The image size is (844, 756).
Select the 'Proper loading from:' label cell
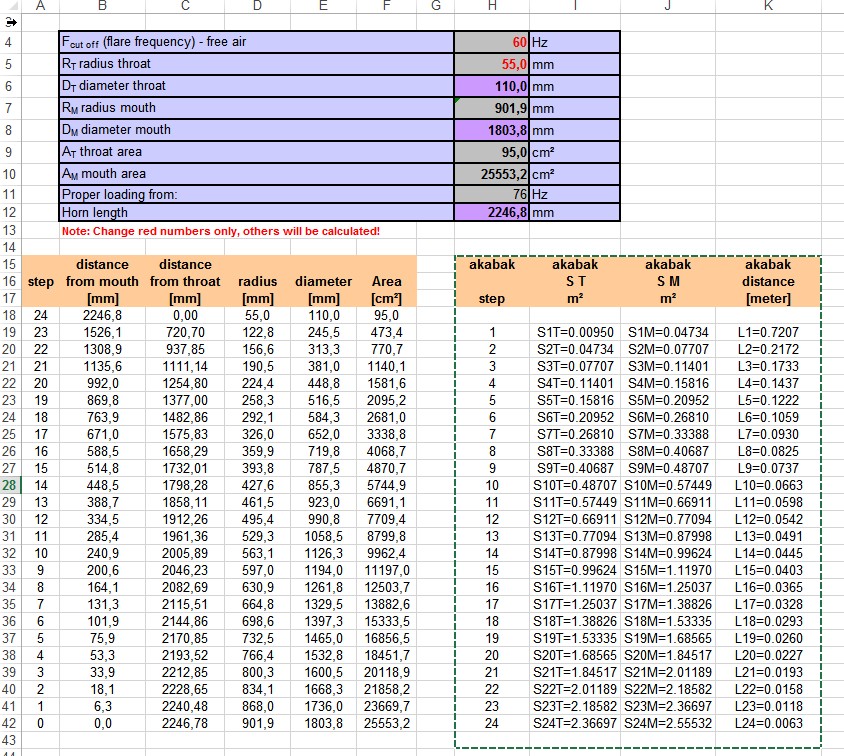(256, 194)
